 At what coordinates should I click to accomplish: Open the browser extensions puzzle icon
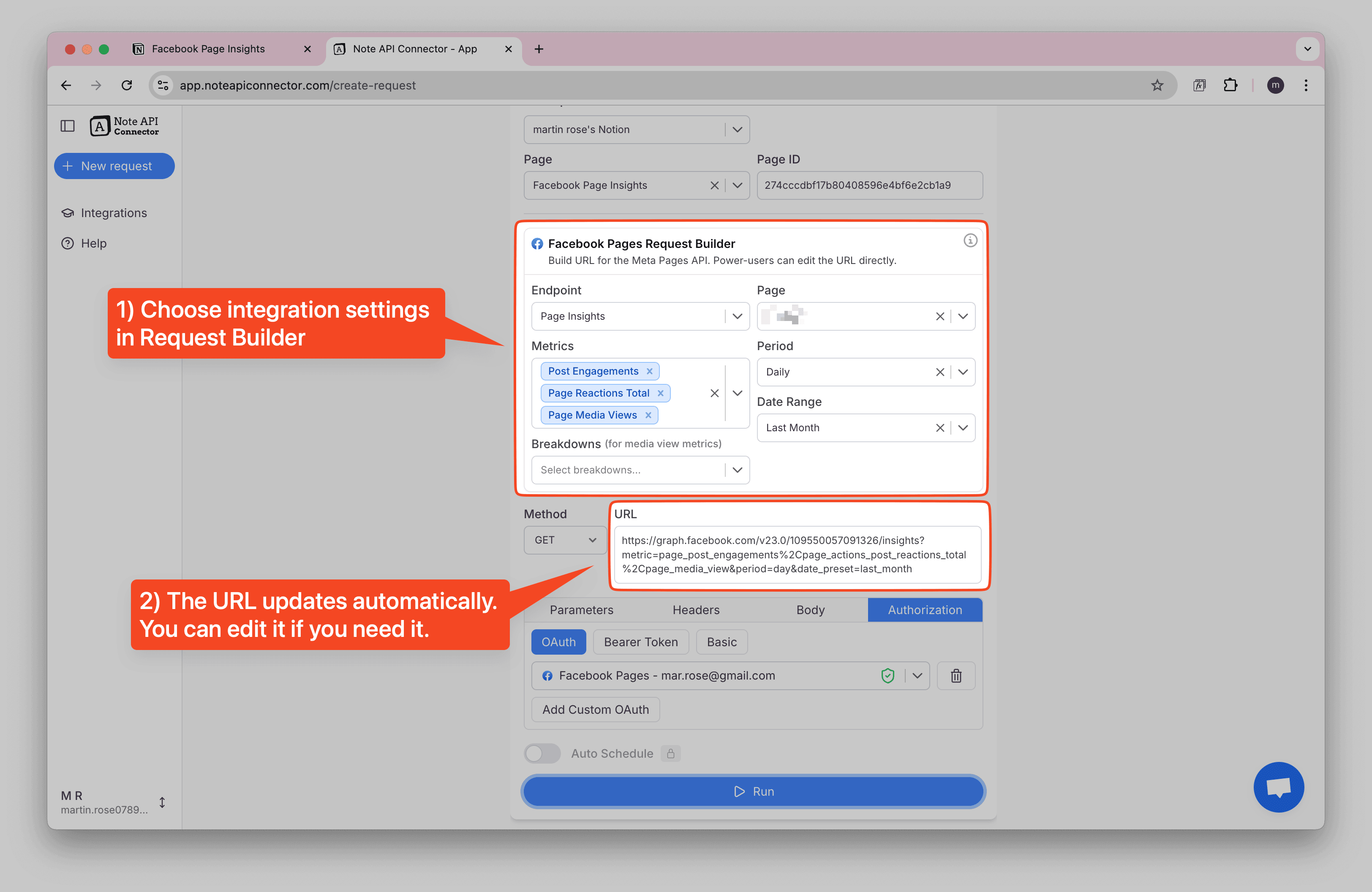pyautogui.click(x=1230, y=85)
